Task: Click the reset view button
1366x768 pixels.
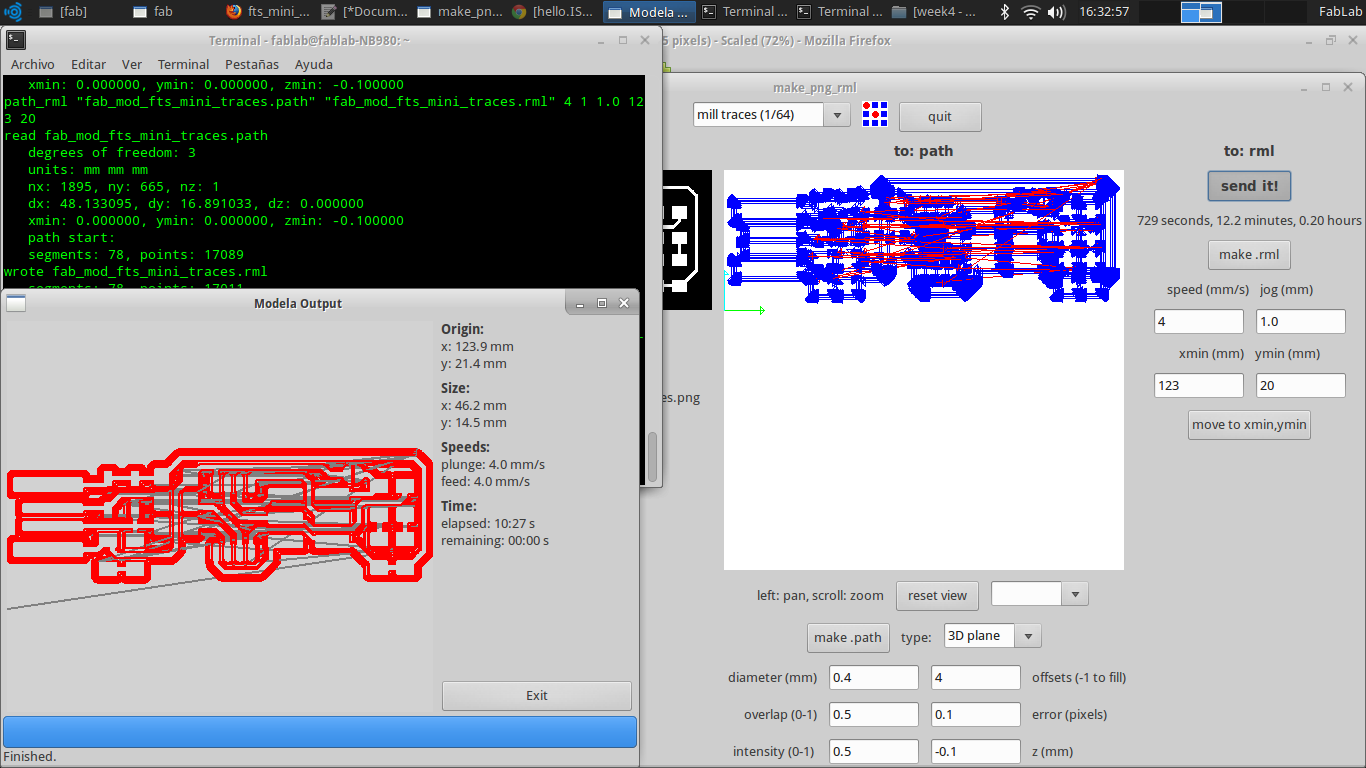Action: tap(937, 595)
